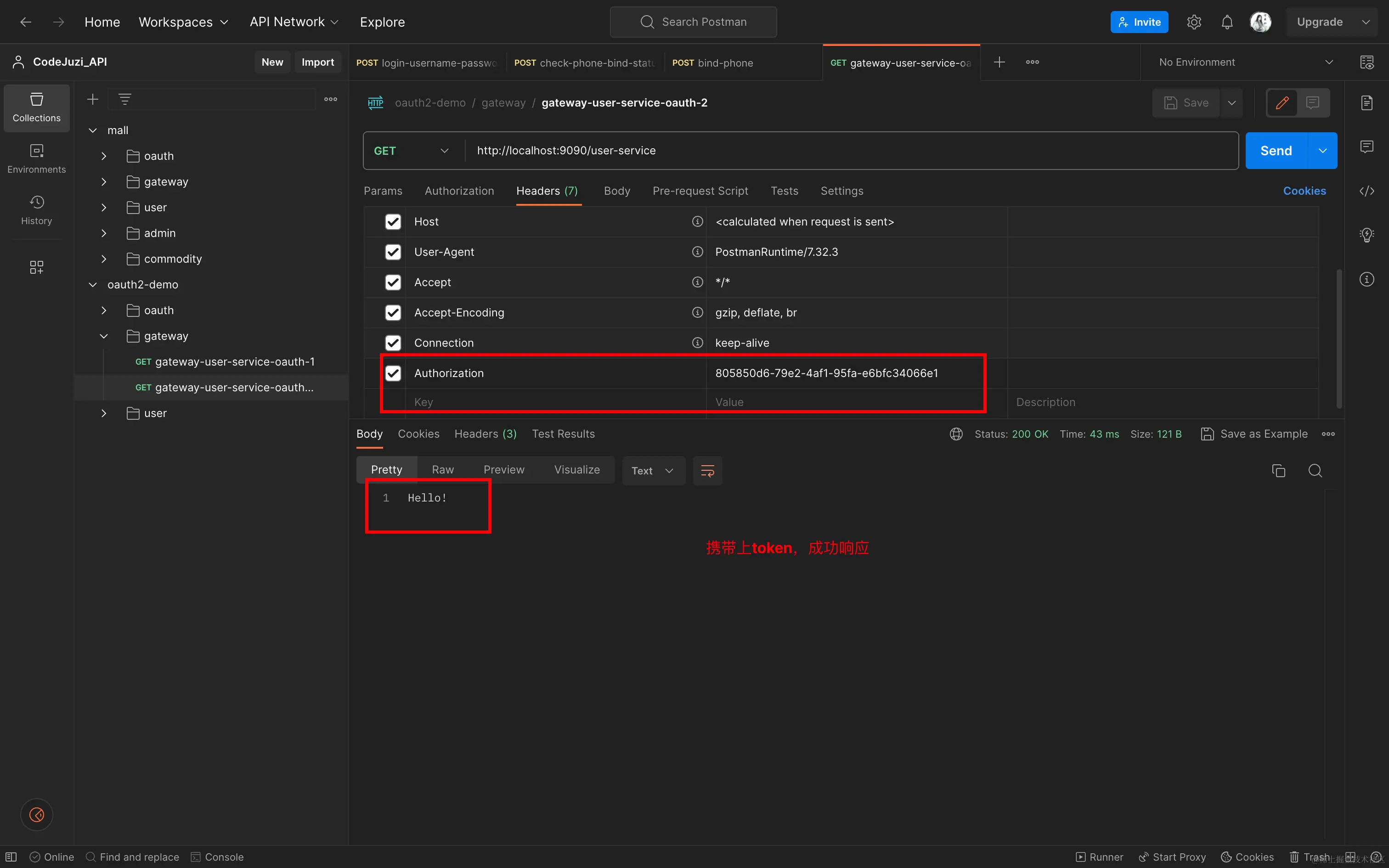The width and height of the screenshot is (1389, 868).
Task: Open settings gear icon
Action: click(1194, 22)
